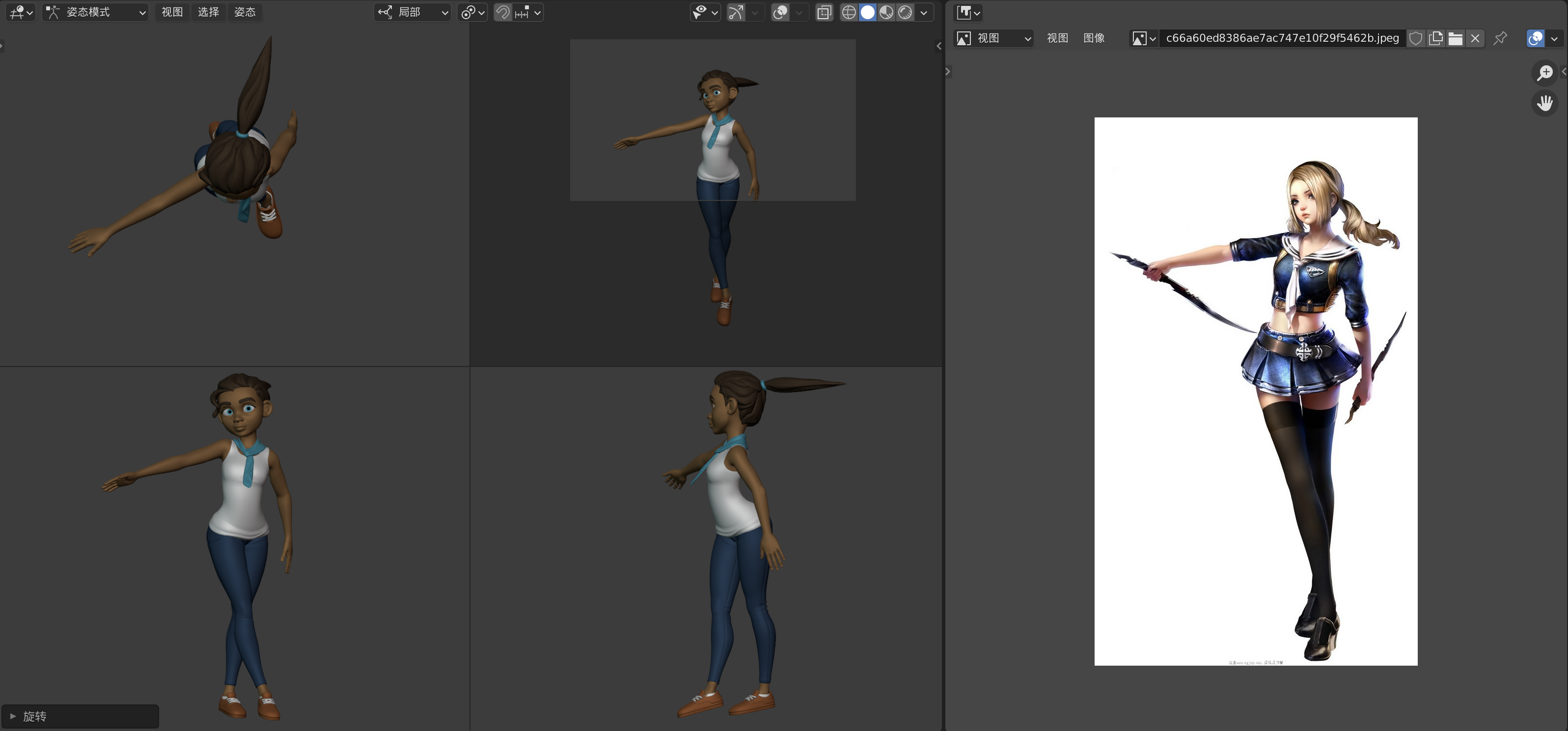This screenshot has width=1568, height=731.
Task: Open the sidebar via right edge arrow in 3D viewport
Action: [938, 46]
